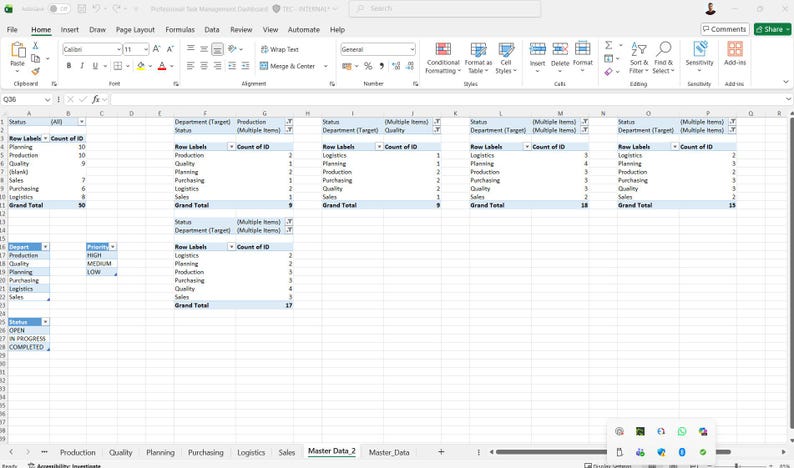
Task: Center text horizontally in cell
Action: tap(204, 66)
